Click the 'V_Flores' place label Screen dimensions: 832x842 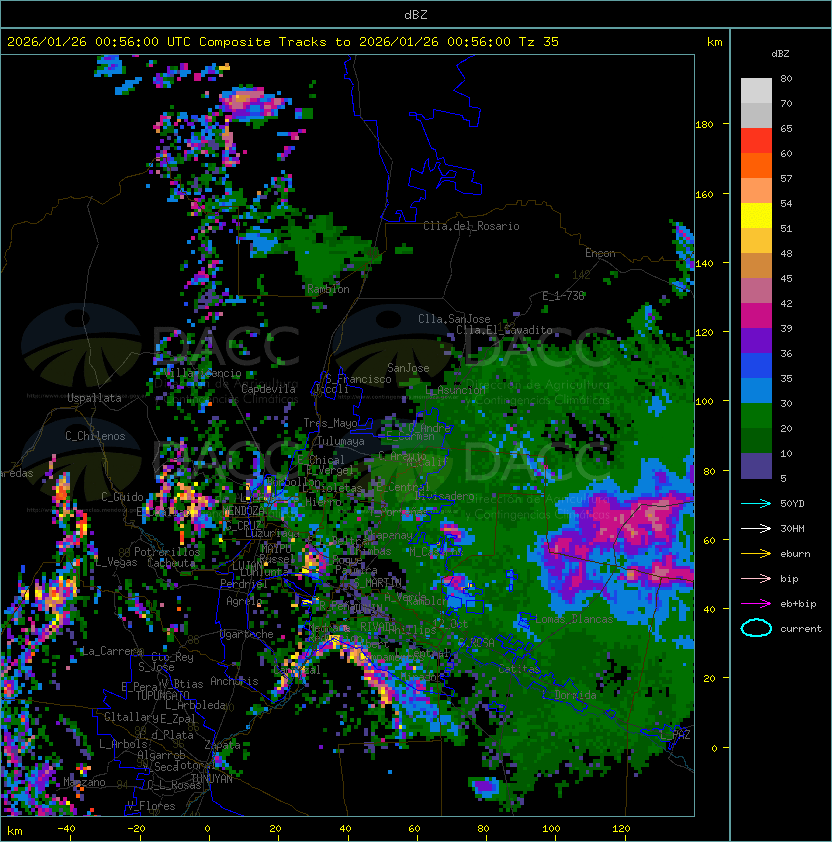pyautogui.click(x=151, y=806)
